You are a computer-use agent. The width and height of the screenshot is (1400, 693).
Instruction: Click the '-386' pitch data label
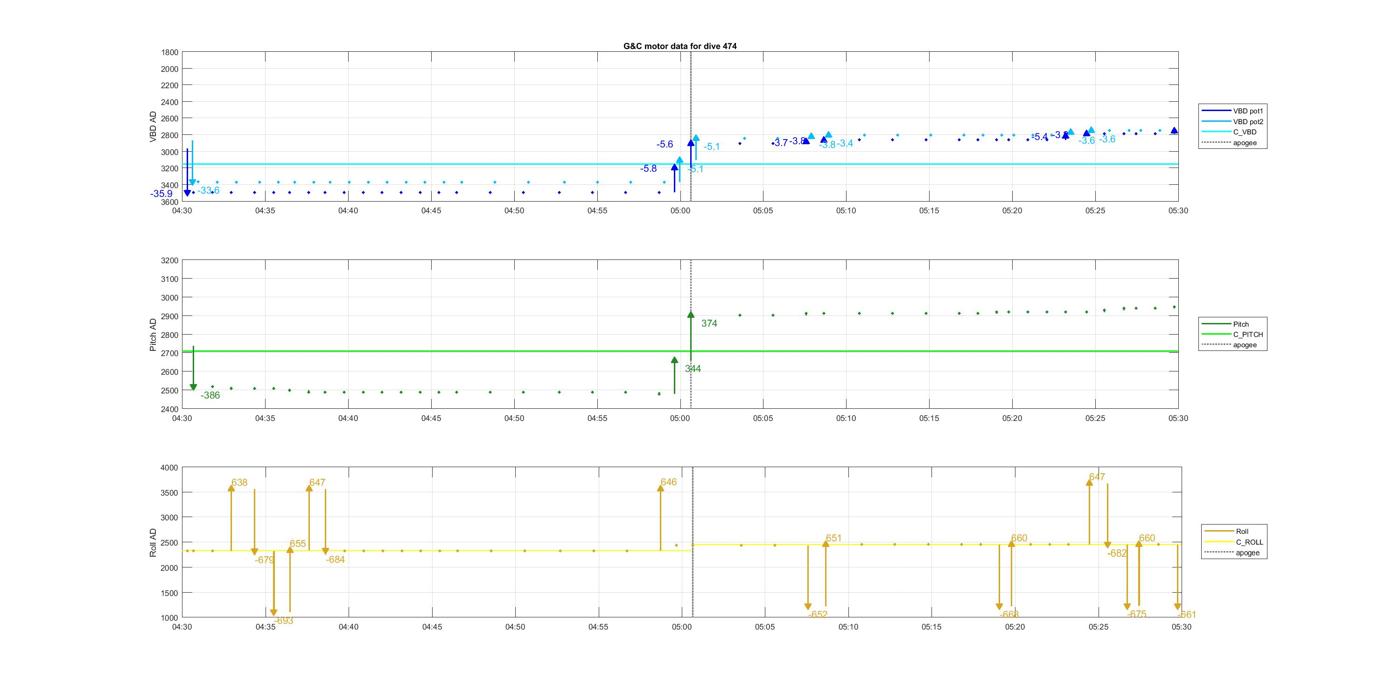click(210, 396)
